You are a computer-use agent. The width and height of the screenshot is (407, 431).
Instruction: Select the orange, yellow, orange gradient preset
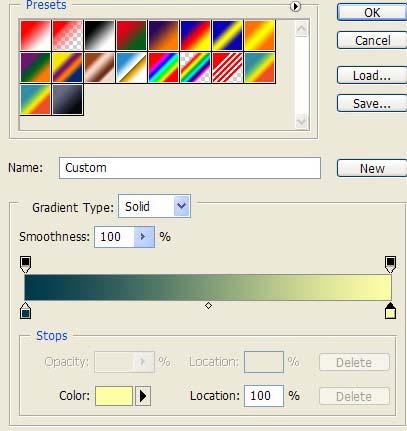(x=259, y=36)
